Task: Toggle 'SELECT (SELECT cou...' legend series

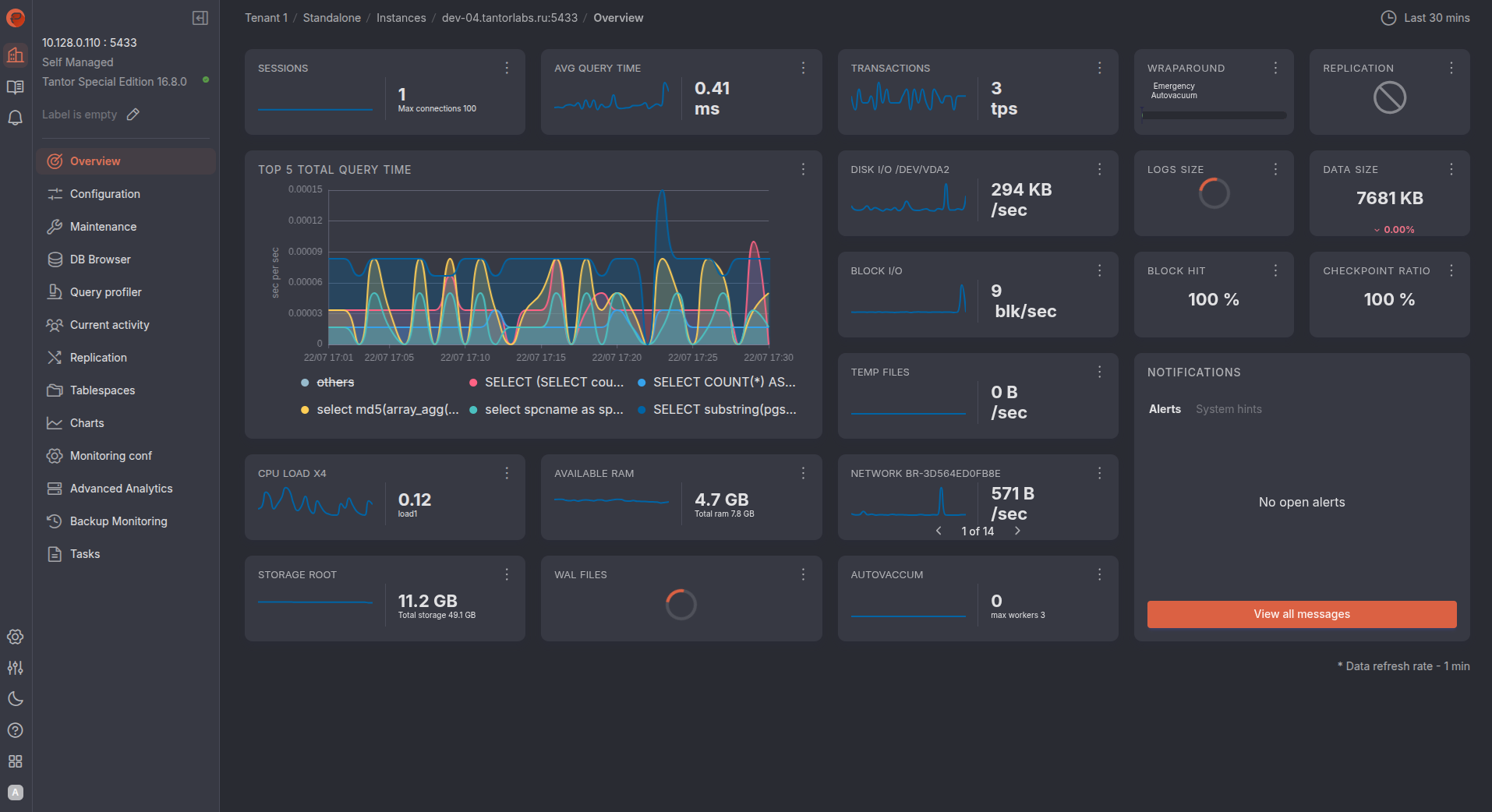Action: (546, 383)
